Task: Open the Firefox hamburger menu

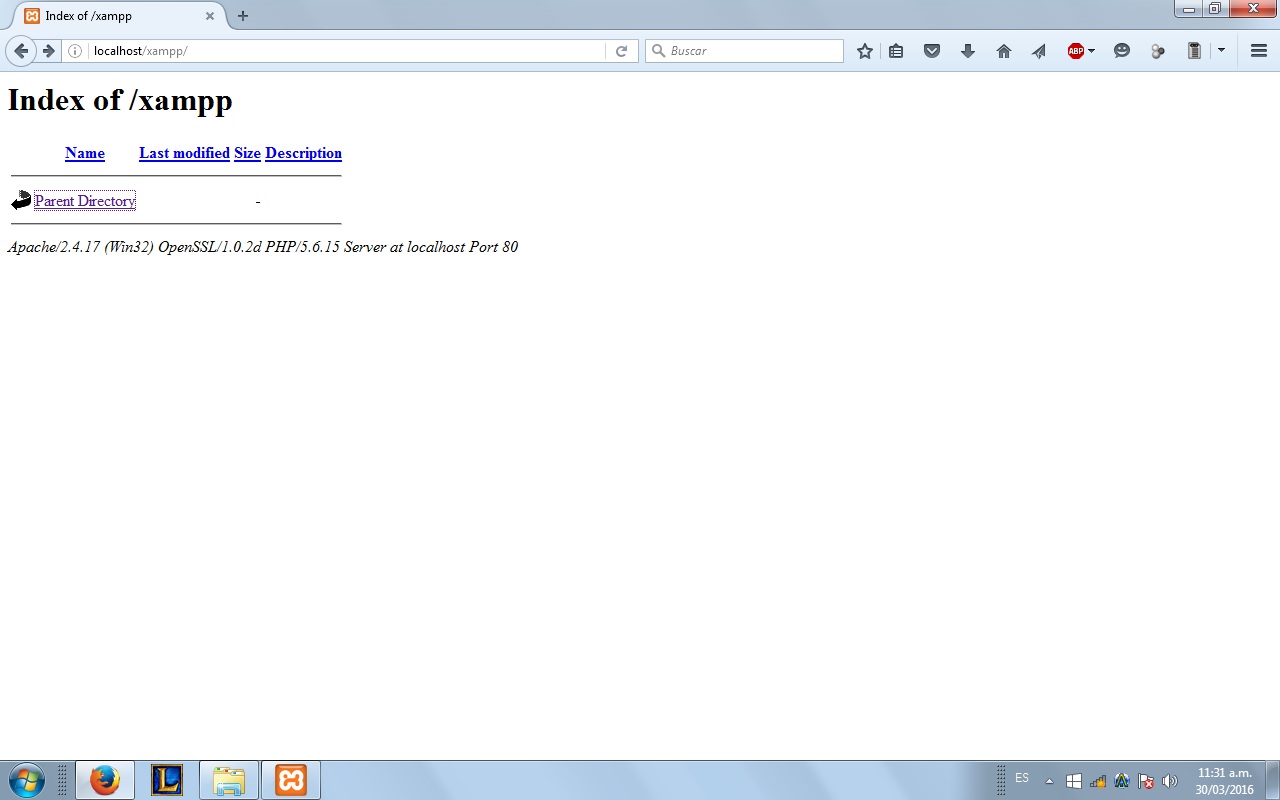Action: (1259, 51)
